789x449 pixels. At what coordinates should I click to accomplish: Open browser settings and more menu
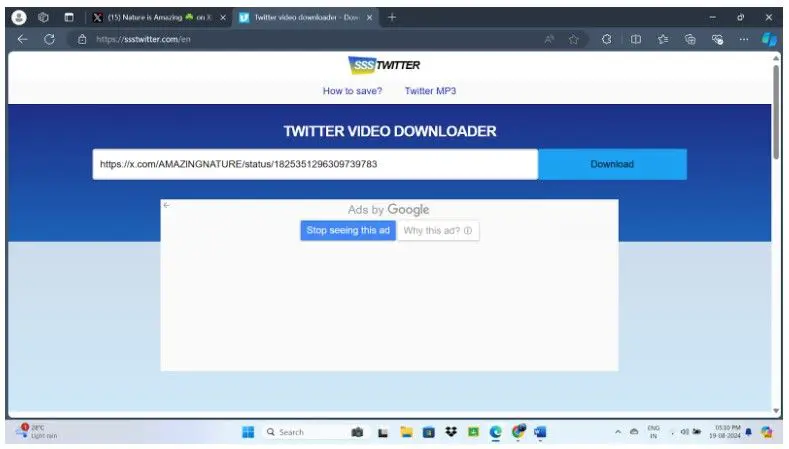(743, 39)
